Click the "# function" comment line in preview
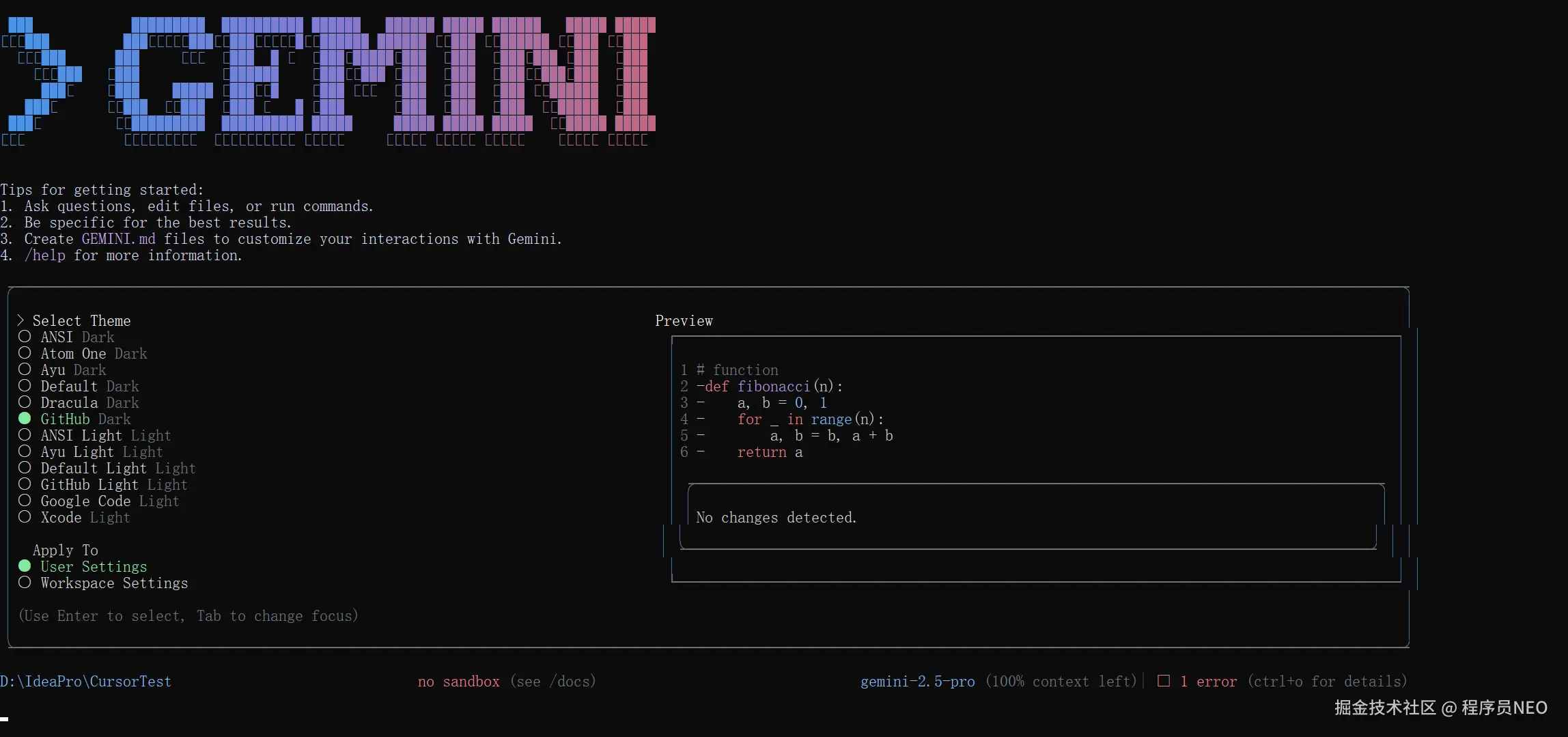This screenshot has height=737, width=1568. (738, 370)
